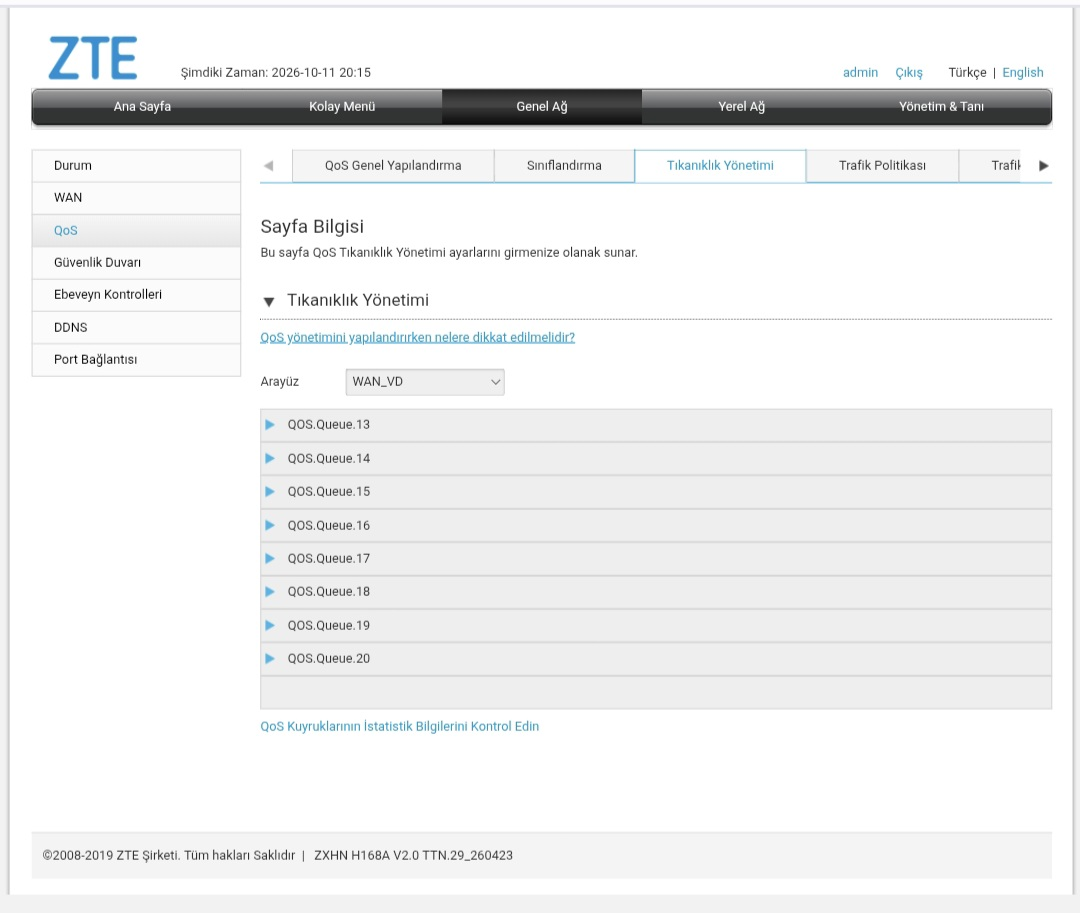Open WAN in the sidebar

pyautogui.click(x=136, y=198)
